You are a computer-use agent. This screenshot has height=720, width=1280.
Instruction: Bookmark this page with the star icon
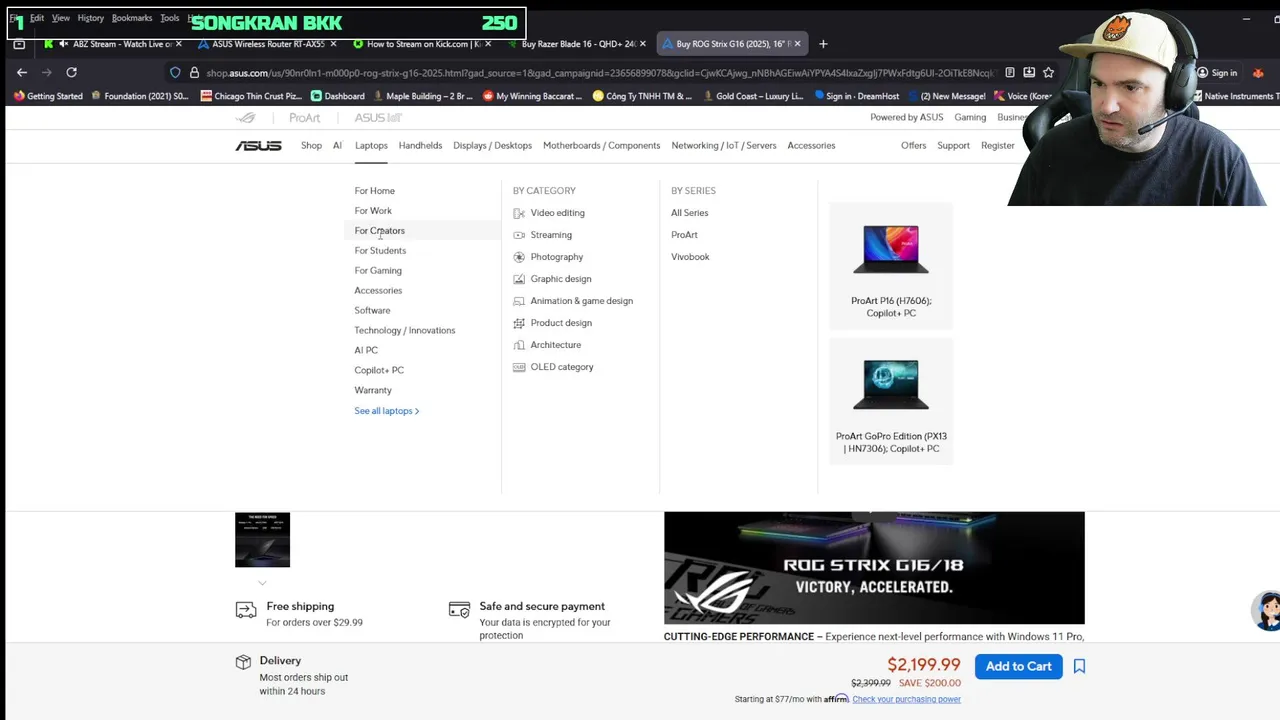point(1048,72)
